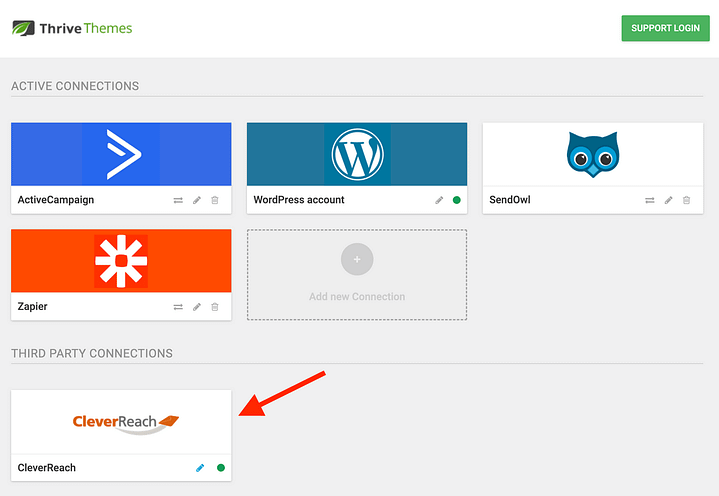
Task: Click the SendOwl card label
Action: tap(510, 200)
